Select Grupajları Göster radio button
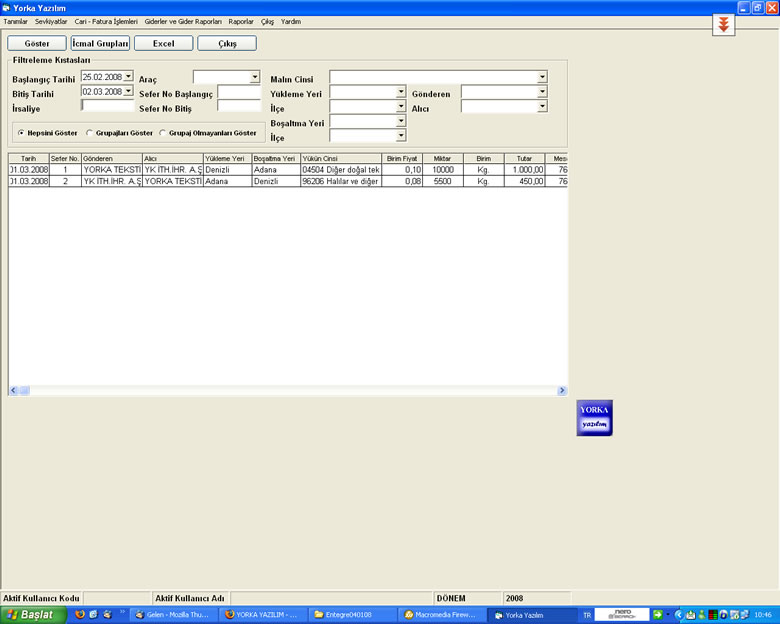780x624 pixels. pos(89,133)
